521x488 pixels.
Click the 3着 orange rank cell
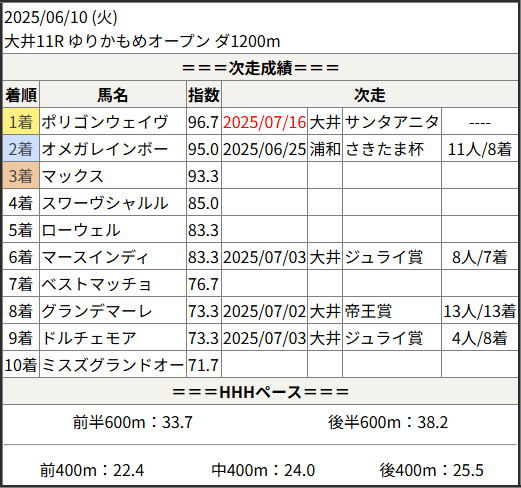click(x=21, y=176)
